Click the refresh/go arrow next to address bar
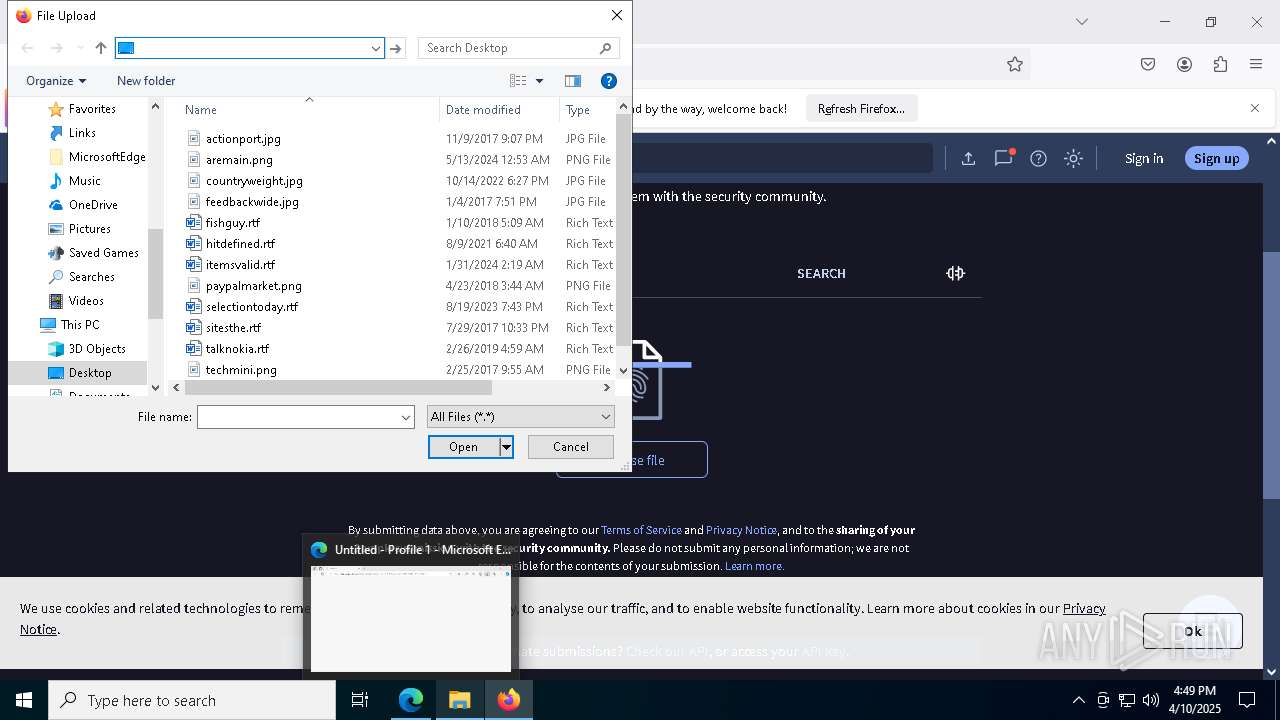This screenshot has height=720, width=1280. click(396, 48)
